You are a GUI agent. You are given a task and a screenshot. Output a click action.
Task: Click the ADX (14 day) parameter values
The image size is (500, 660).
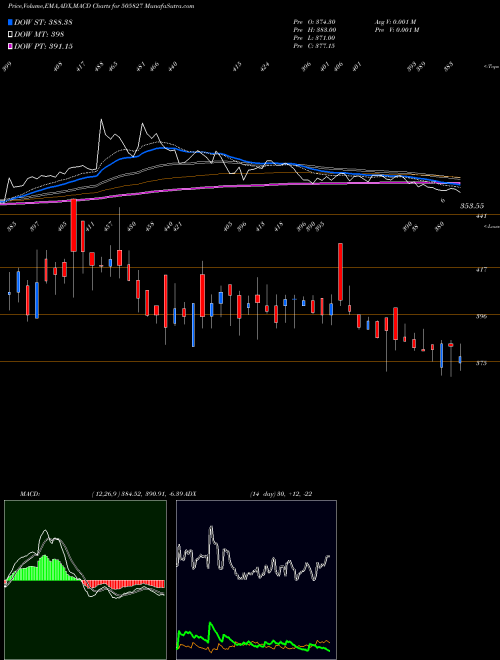click(281, 494)
